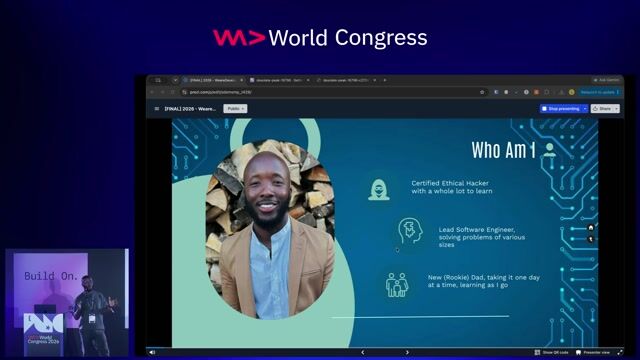This screenshot has height=360, width=640.
Task: Click the back icon below the home icon
Action: click(x=591, y=239)
